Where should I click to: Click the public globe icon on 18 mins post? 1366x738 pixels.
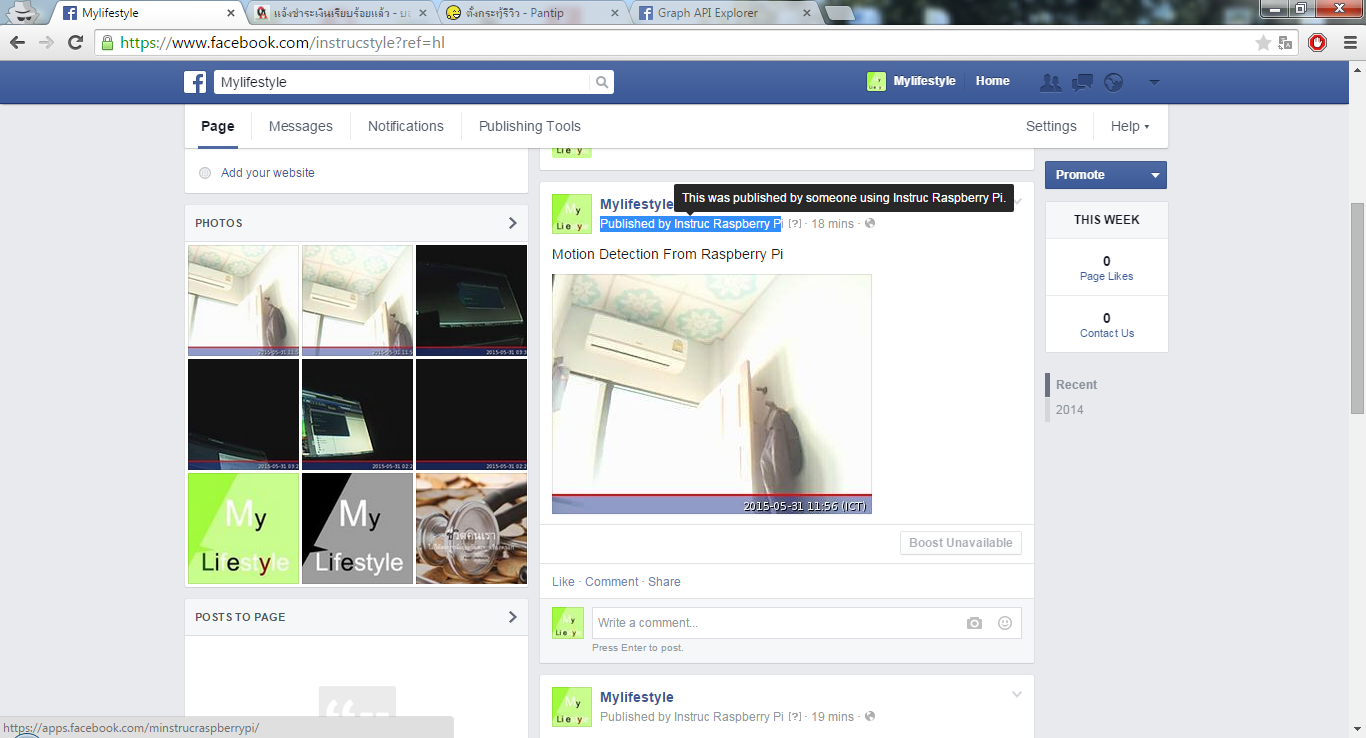point(870,224)
